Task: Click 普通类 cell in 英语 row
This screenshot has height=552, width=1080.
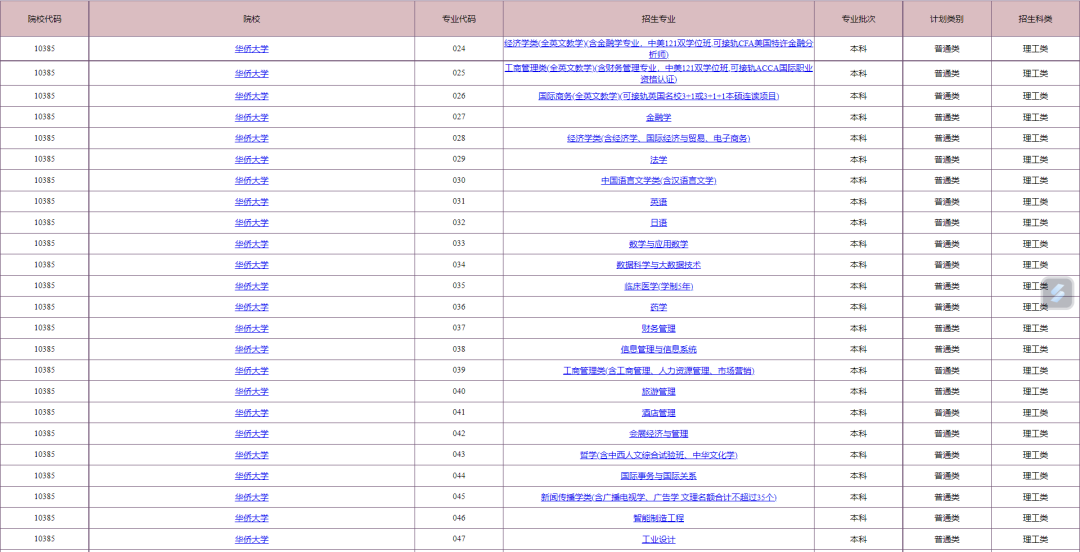Action: click(x=946, y=201)
